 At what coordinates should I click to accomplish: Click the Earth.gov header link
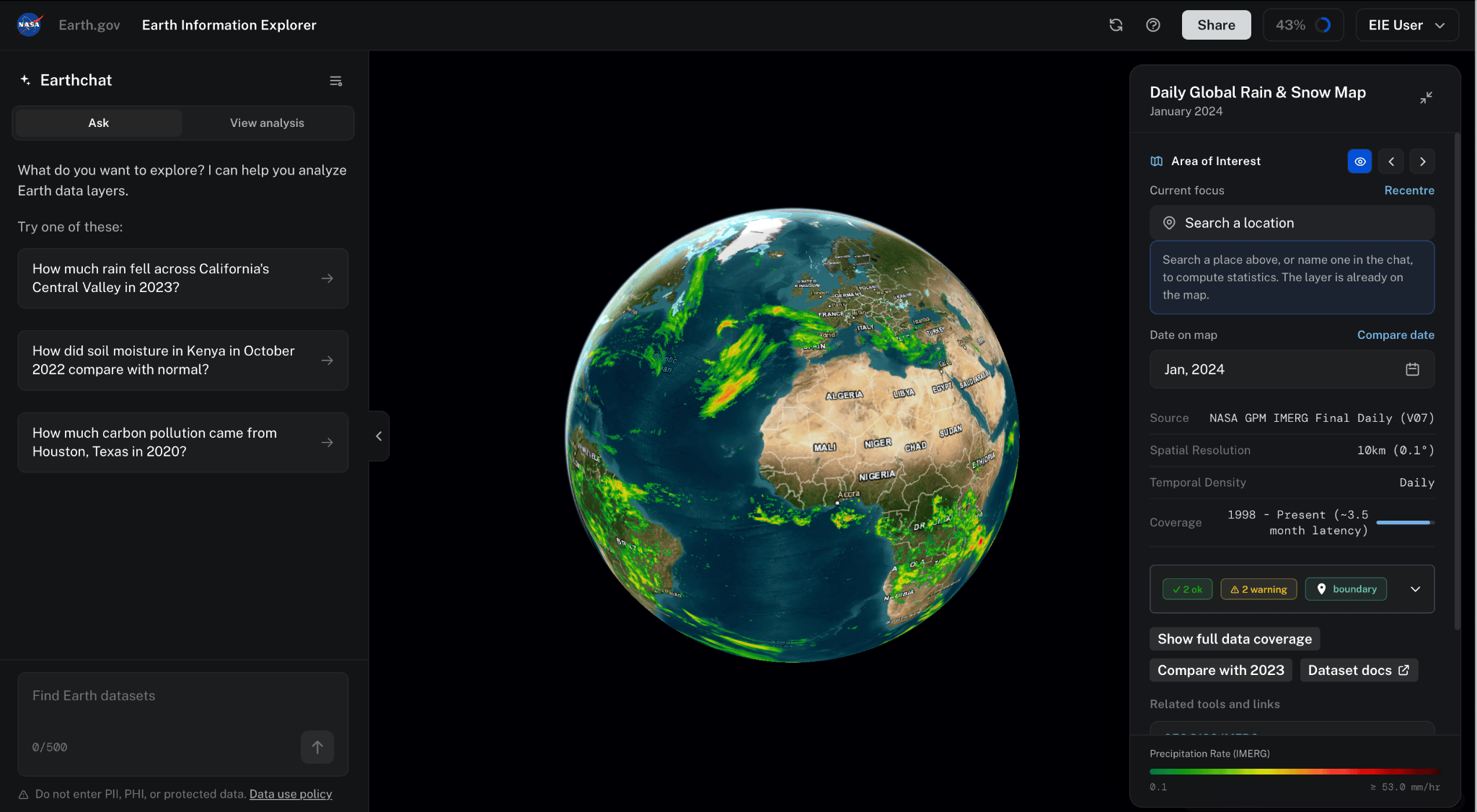click(89, 25)
